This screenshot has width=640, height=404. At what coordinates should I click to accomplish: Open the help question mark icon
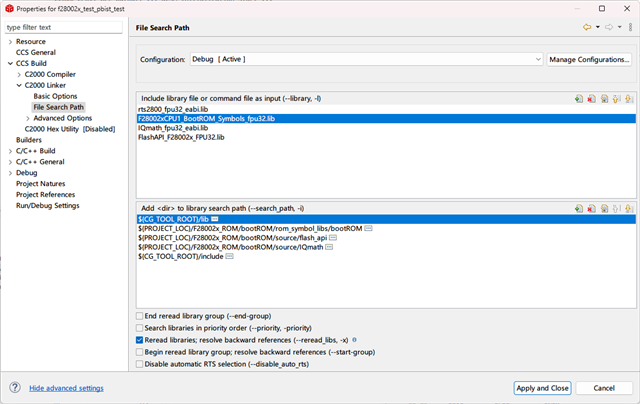coord(15,388)
